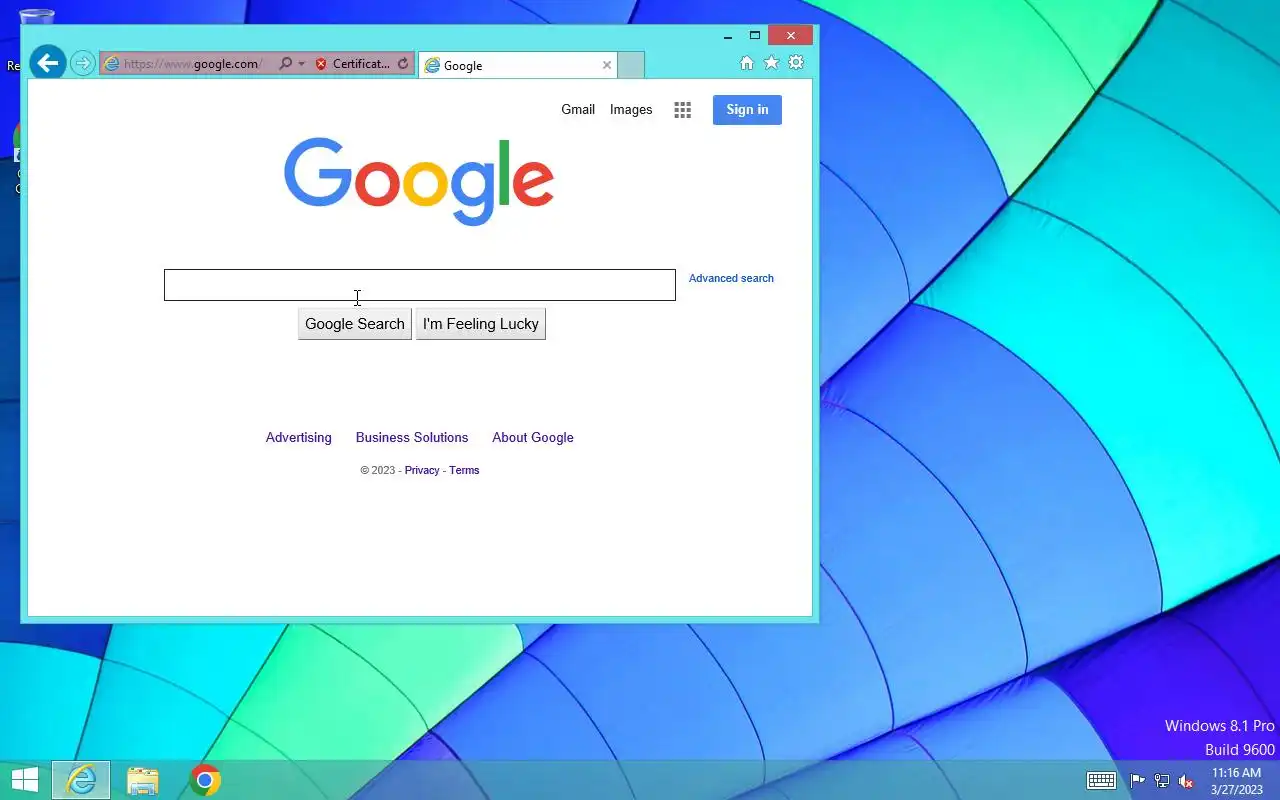Open File Explorer from the taskbar

pos(142,780)
